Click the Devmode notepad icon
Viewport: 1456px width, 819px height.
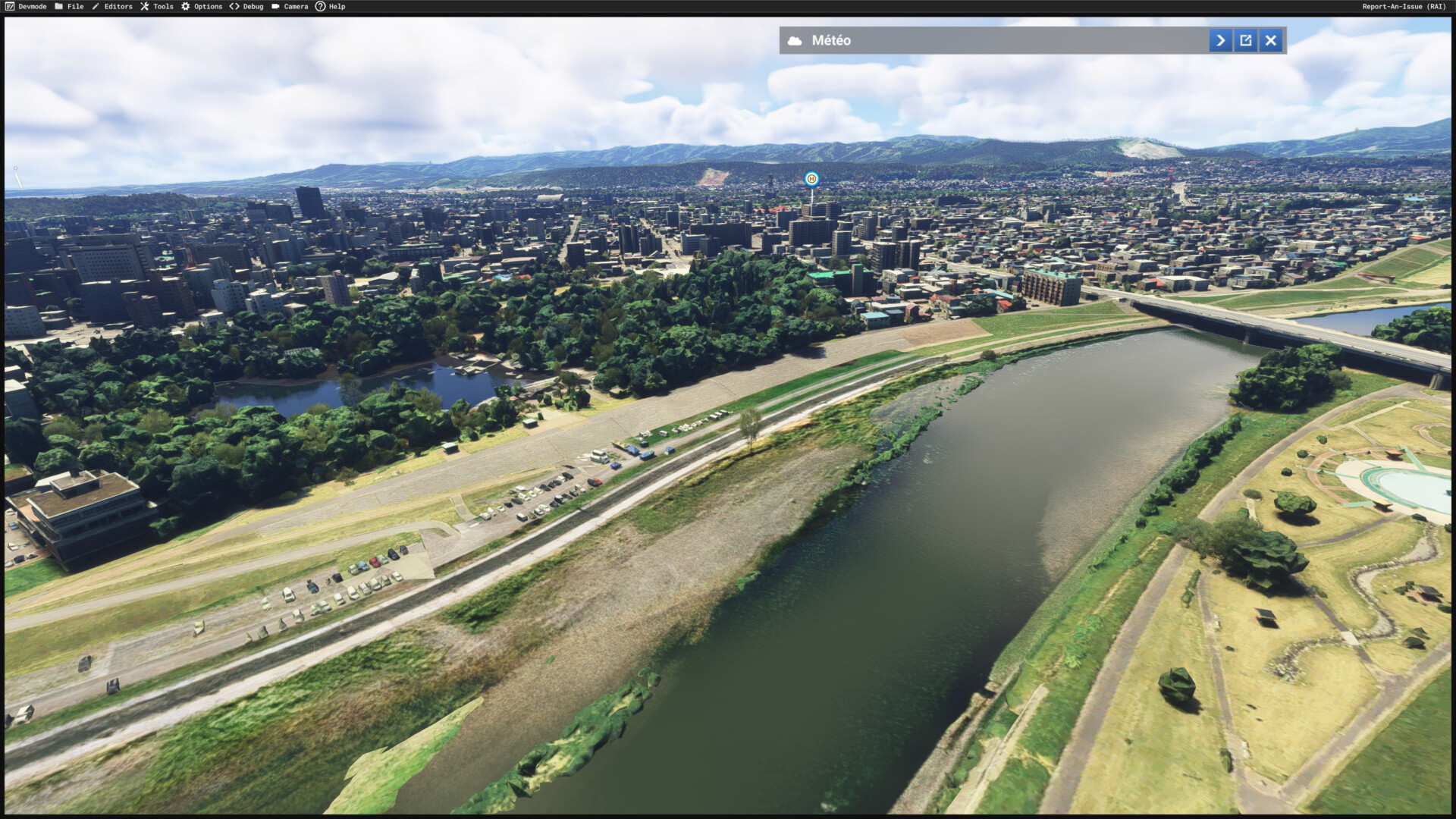click(x=10, y=6)
